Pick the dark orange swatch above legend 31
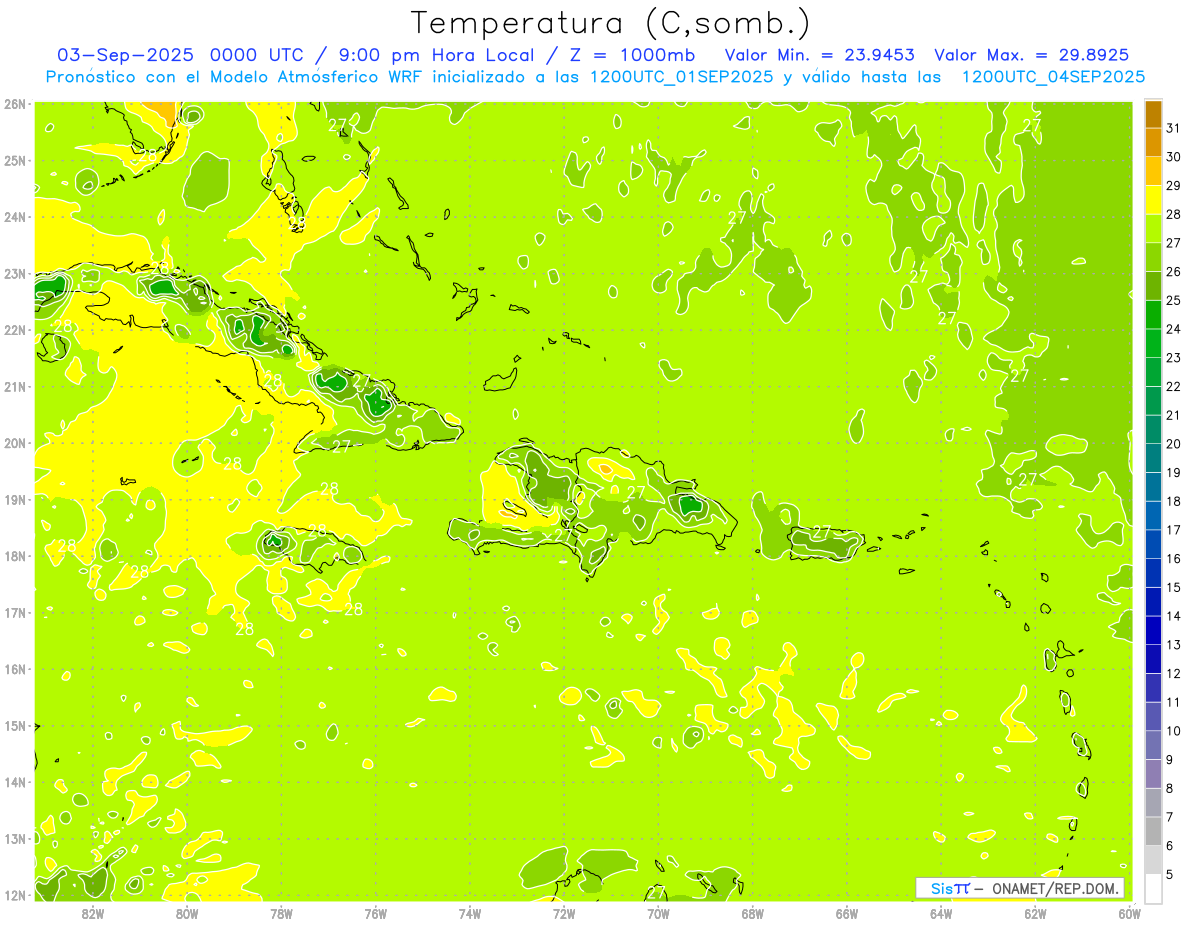The image size is (1200, 927). [1153, 113]
